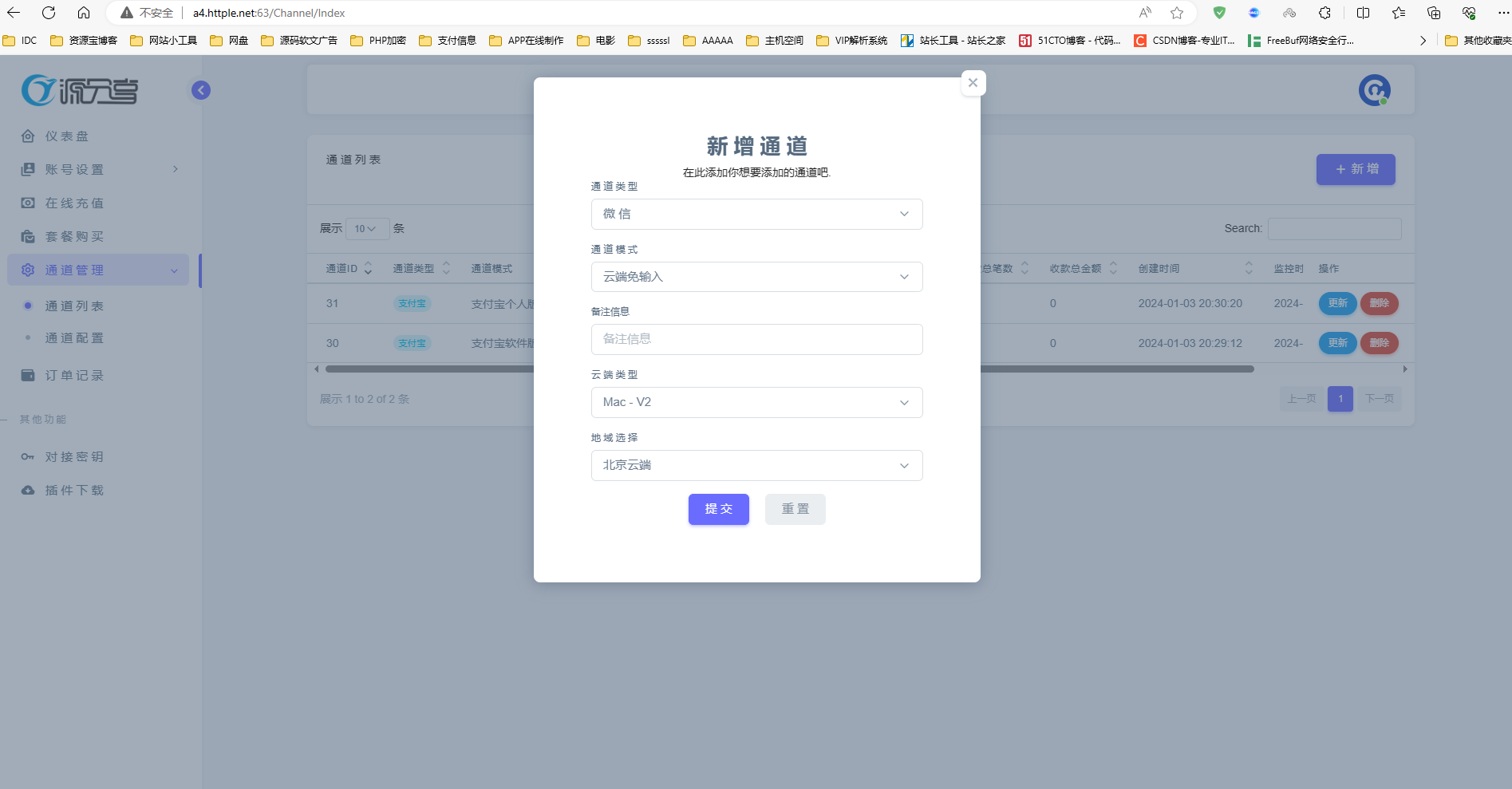1512x789 pixels.
Task: Select 通道配置 submenu item
Action: pyautogui.click(x=74, y=338)
